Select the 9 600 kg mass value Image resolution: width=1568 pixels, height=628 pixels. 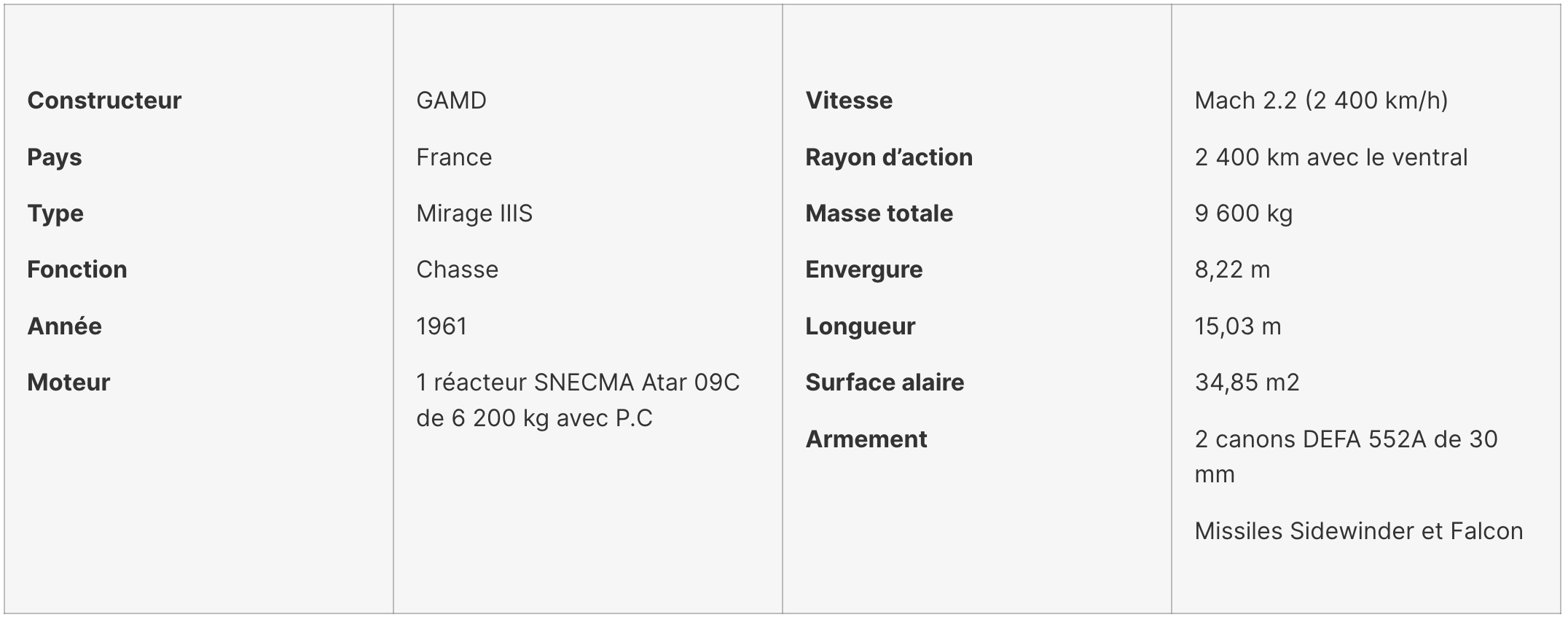point(1244,213)
